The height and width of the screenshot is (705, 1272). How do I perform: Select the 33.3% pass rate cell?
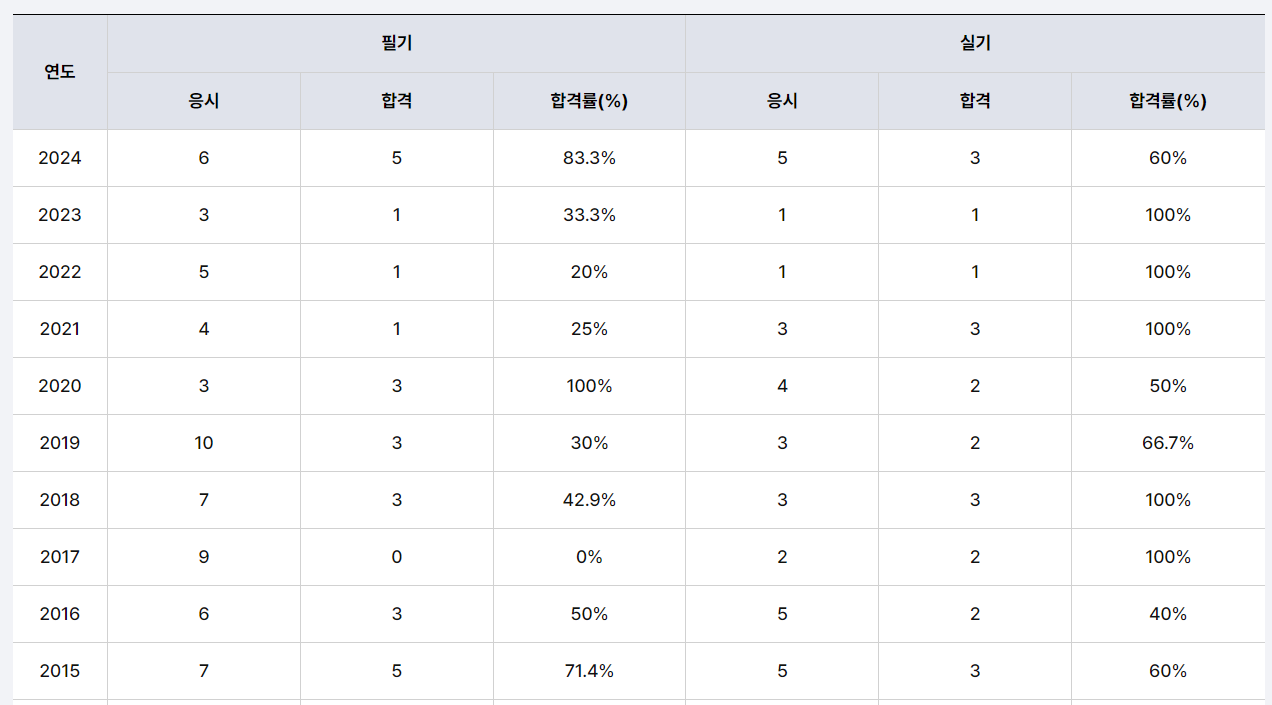[589, 215]
